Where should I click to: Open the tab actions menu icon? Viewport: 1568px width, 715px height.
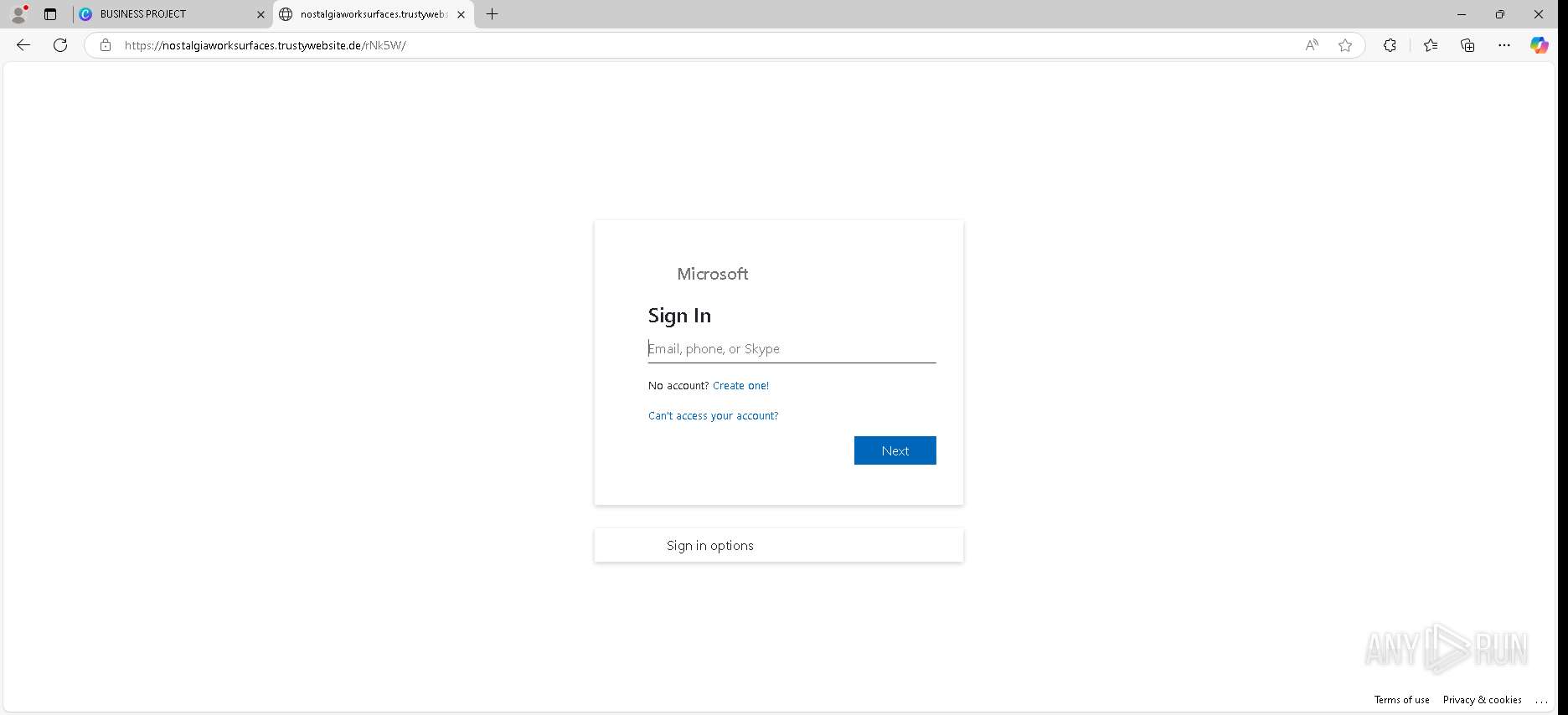tap(50, 14)
